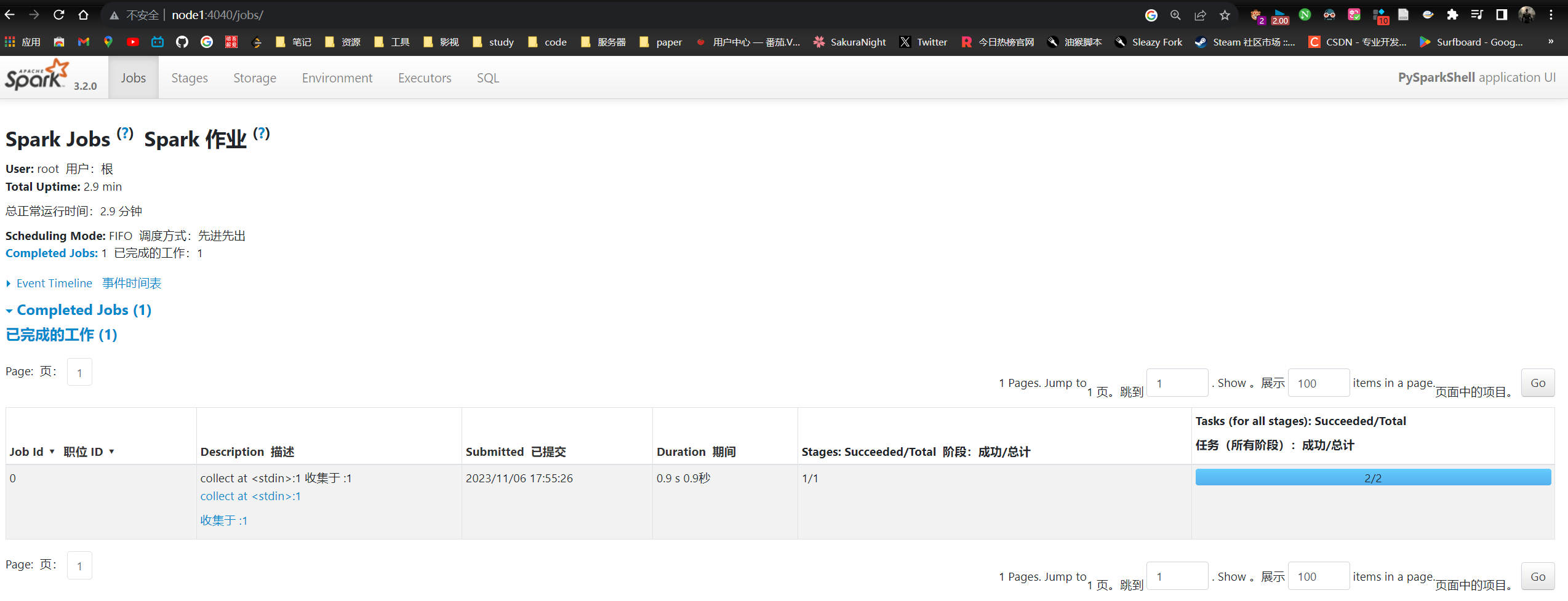The image size is (1568, 601).
Task: Open the Chrome three-dot menu
Action: tap(1551, 15)
